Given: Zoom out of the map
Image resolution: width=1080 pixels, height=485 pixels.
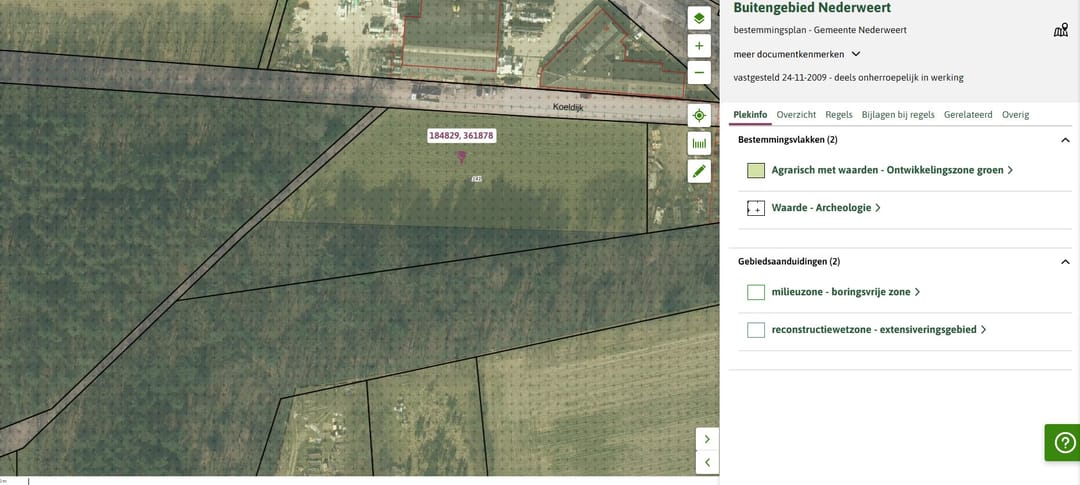Looking at the screenshot, I should coord(699,72).
